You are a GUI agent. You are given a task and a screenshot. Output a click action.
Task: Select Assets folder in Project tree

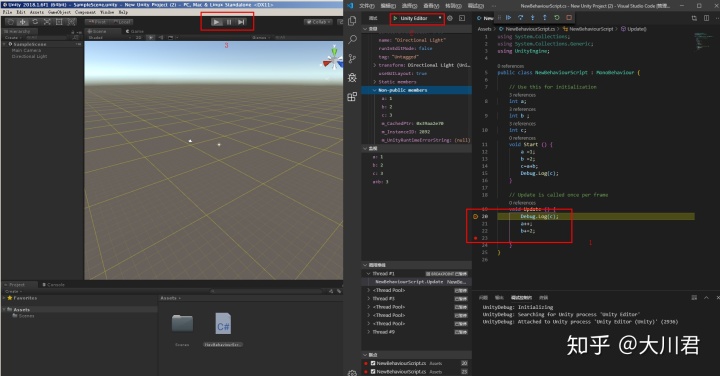tap(21, 309)
